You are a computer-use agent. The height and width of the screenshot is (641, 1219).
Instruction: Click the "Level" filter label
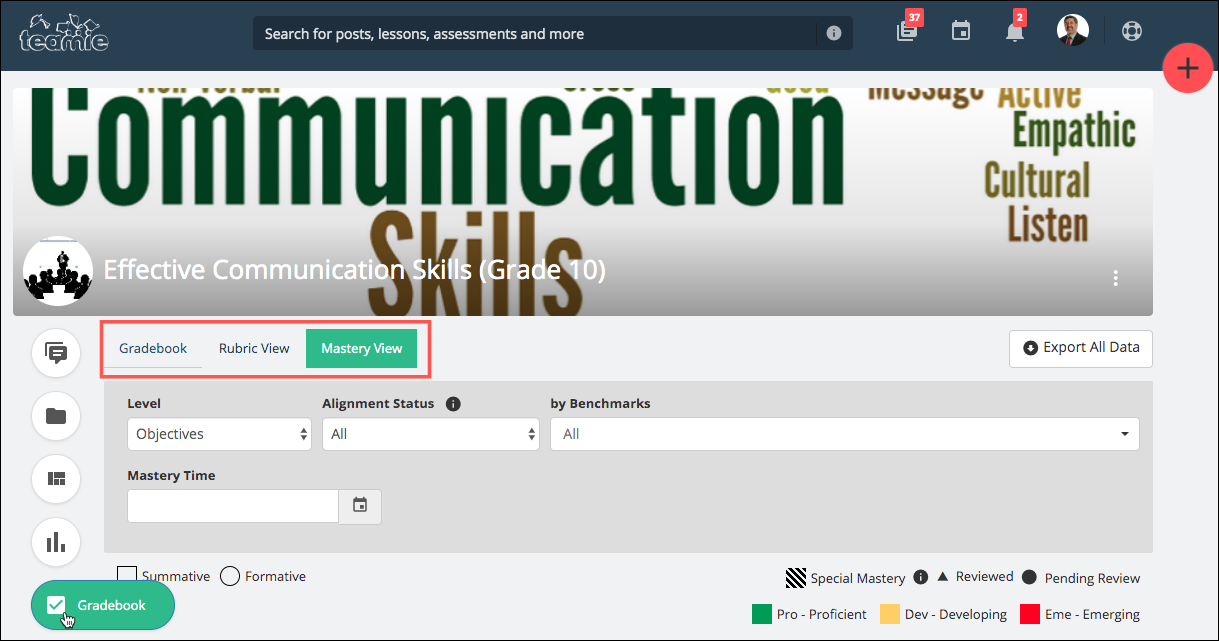(x=144, y=404)
